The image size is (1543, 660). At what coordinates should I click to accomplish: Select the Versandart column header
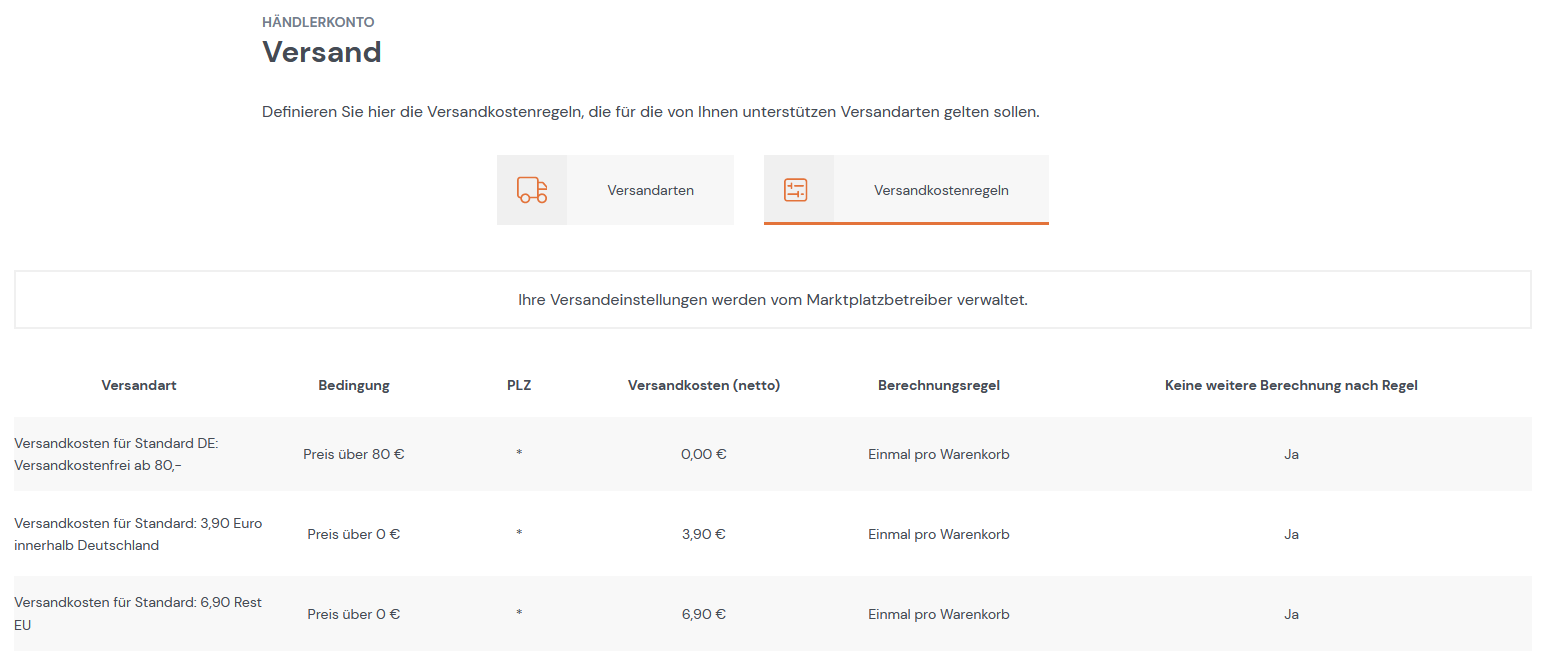pos(139,385)
